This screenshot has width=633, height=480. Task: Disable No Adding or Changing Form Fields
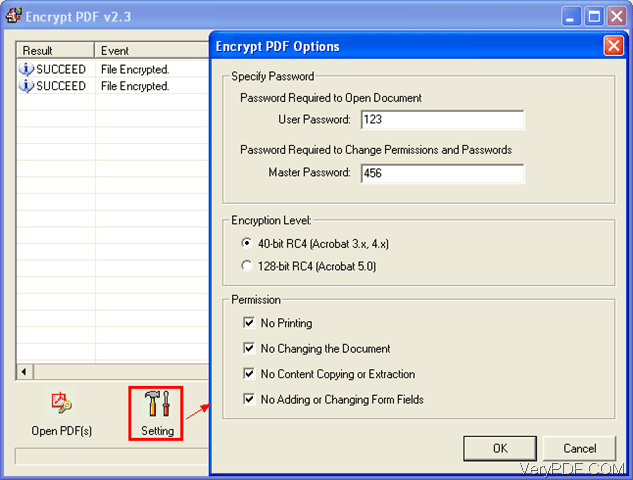coord(249,399)
